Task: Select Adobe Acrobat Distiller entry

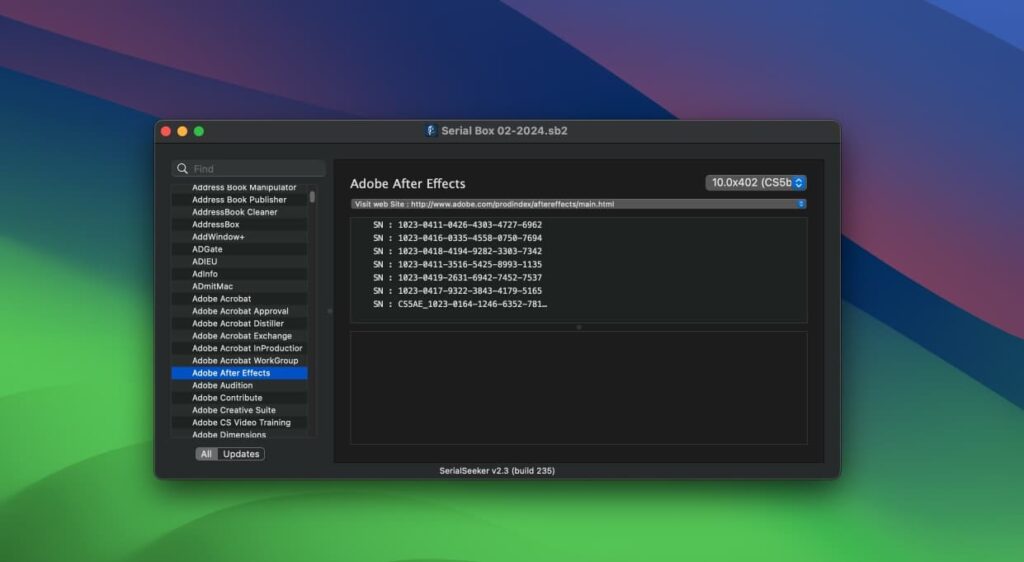Action: [x=239, y=324]
